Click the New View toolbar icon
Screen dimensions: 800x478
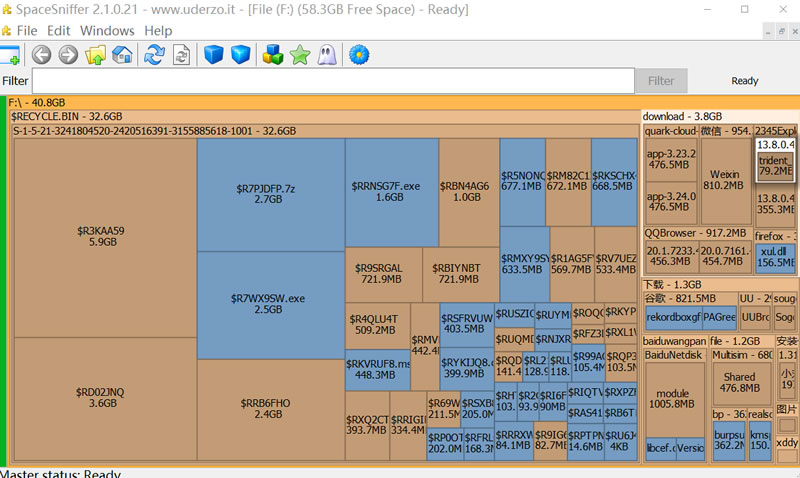[x=10, y=55]
